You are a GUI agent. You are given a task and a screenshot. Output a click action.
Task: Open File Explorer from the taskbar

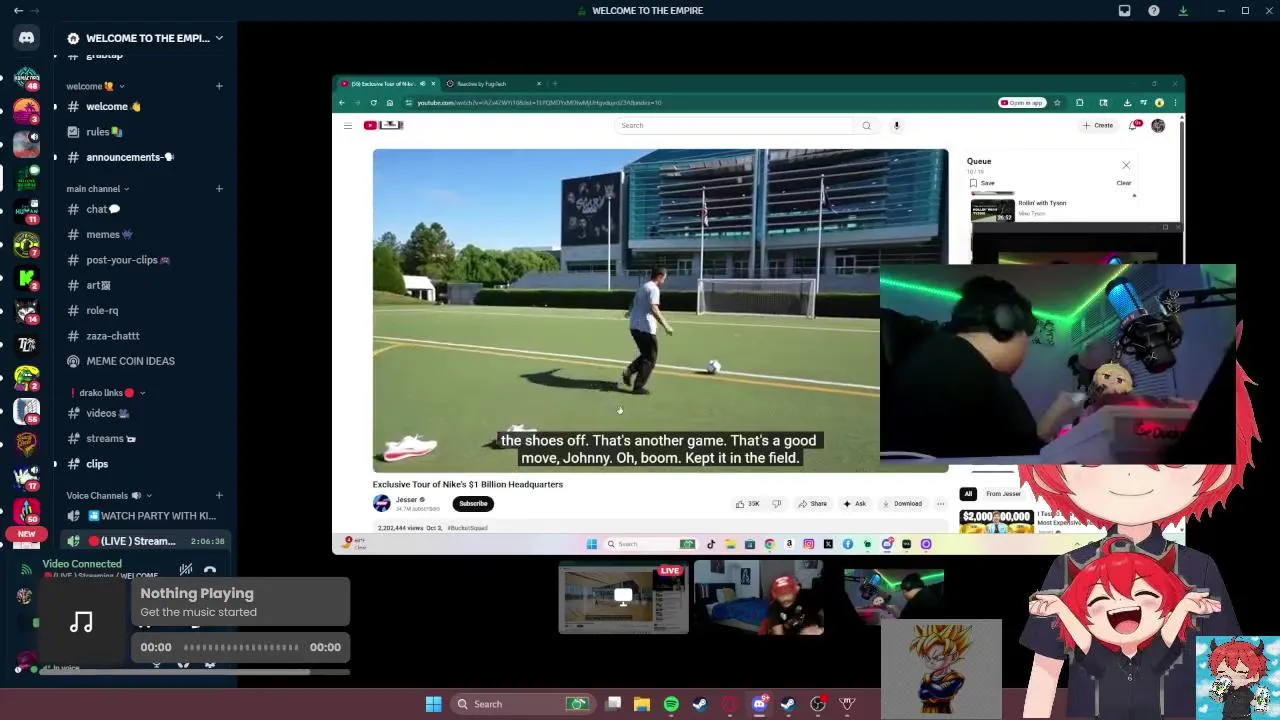pos(642,704)
